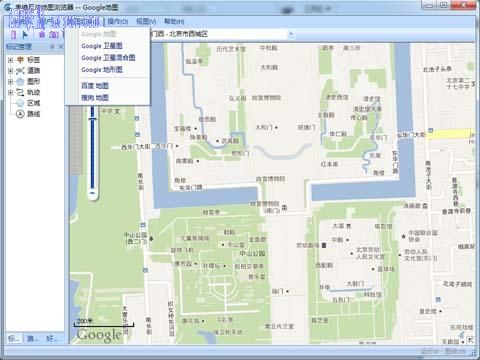Viewport: 480px width, 360px height.
Task: Toggle the overview map corner arrow
Action: click(x=470, y=340)
